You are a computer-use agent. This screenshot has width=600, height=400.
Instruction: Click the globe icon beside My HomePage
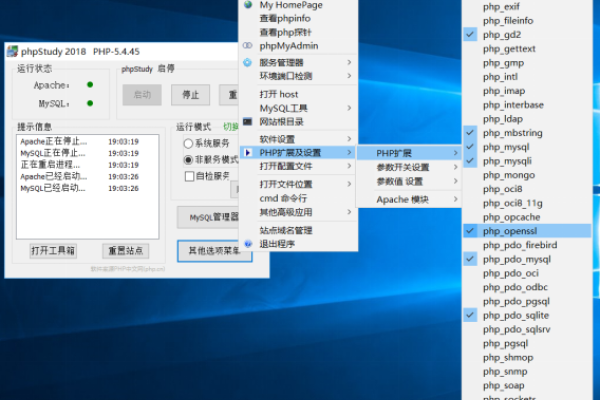tap(248, 4)
